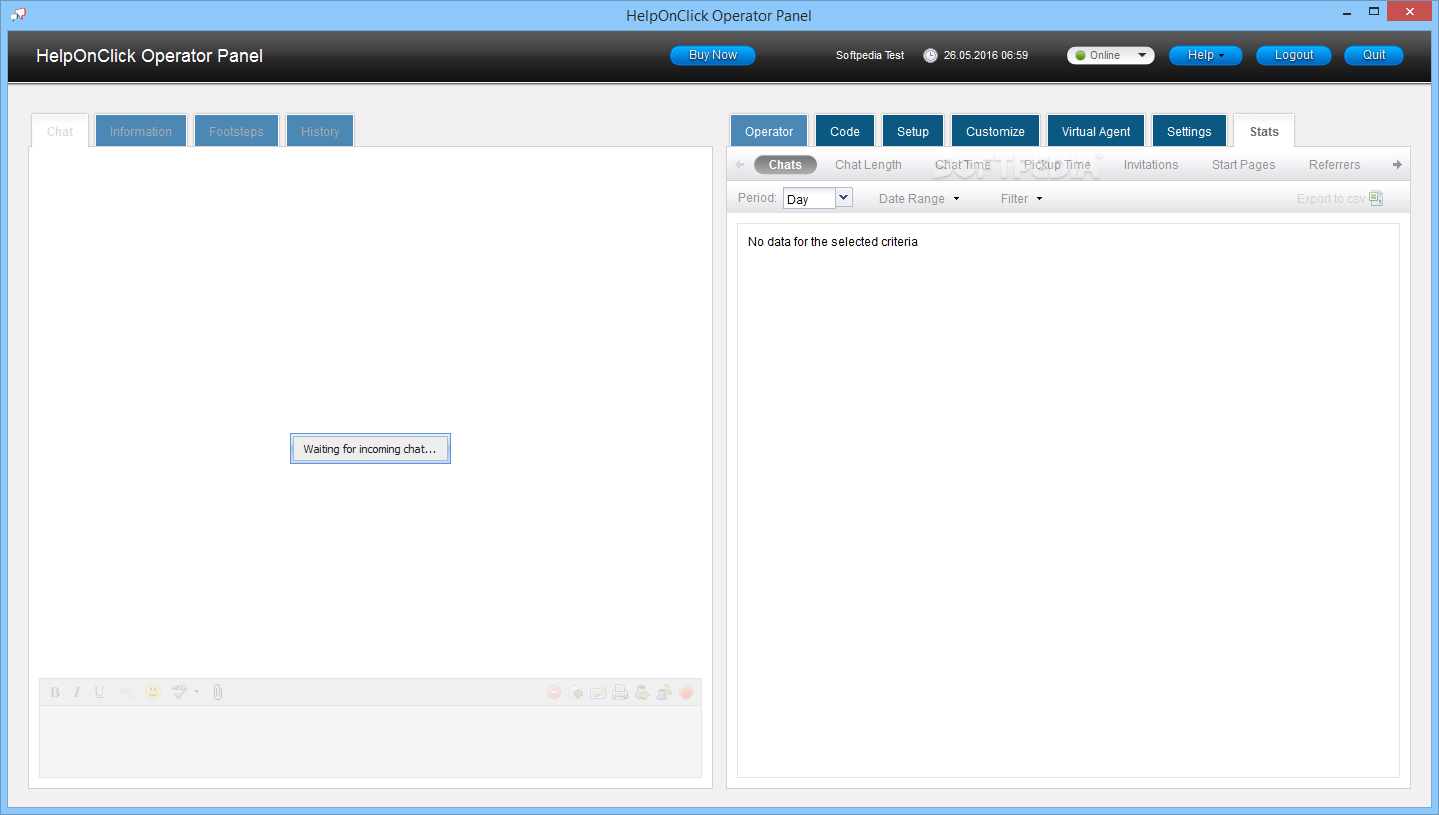Click the green arrow push page icon
Image resolution: width=1439 pixels, height=815 pixels.
pos(576,692)
